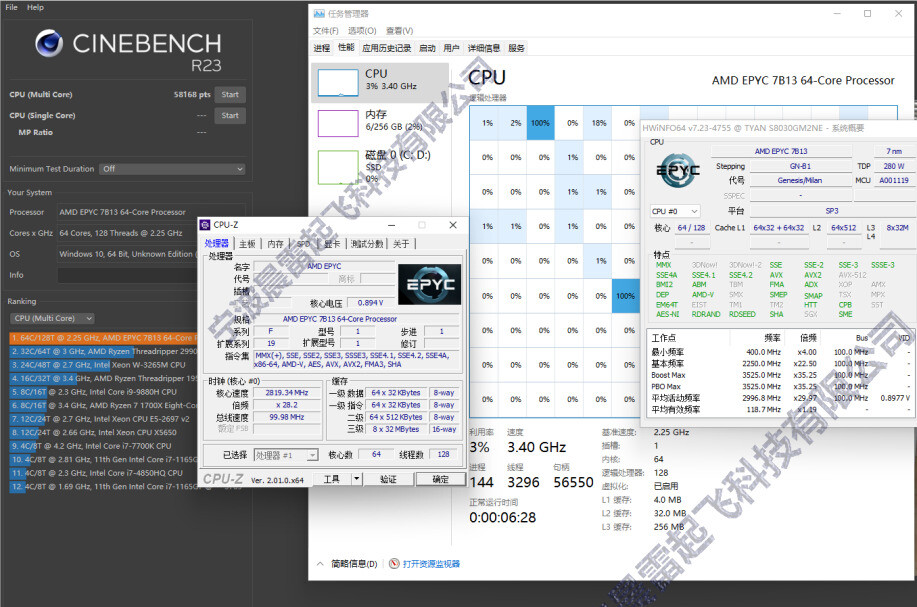The width and height of the screenshot is (917, 607).
Task: Switch to 性能 tab in Task Manager
Action: (x=346, y=48)
